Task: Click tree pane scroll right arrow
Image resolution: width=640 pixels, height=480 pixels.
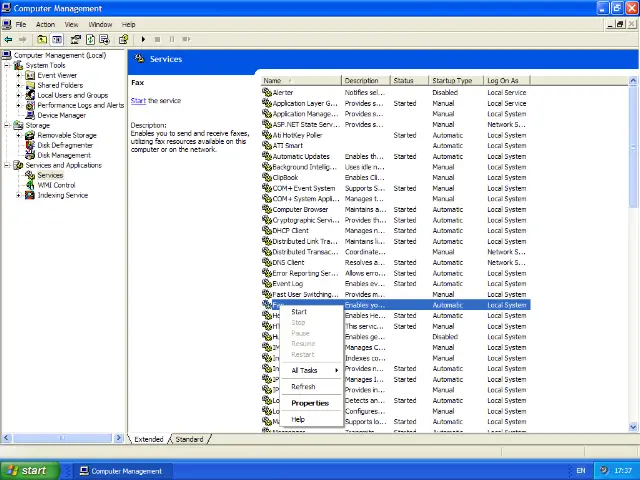Action: [x=119, y=438]
